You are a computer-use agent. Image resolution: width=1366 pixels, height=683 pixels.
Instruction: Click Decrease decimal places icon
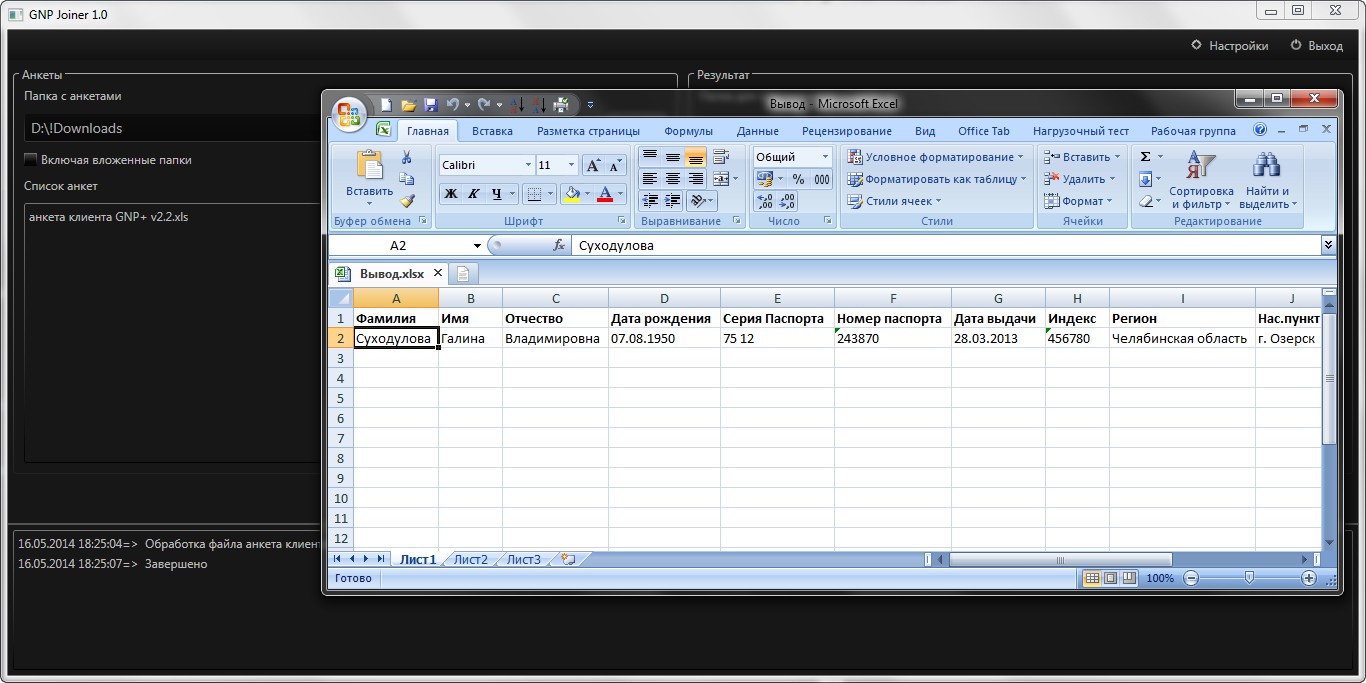pos(788,201)
